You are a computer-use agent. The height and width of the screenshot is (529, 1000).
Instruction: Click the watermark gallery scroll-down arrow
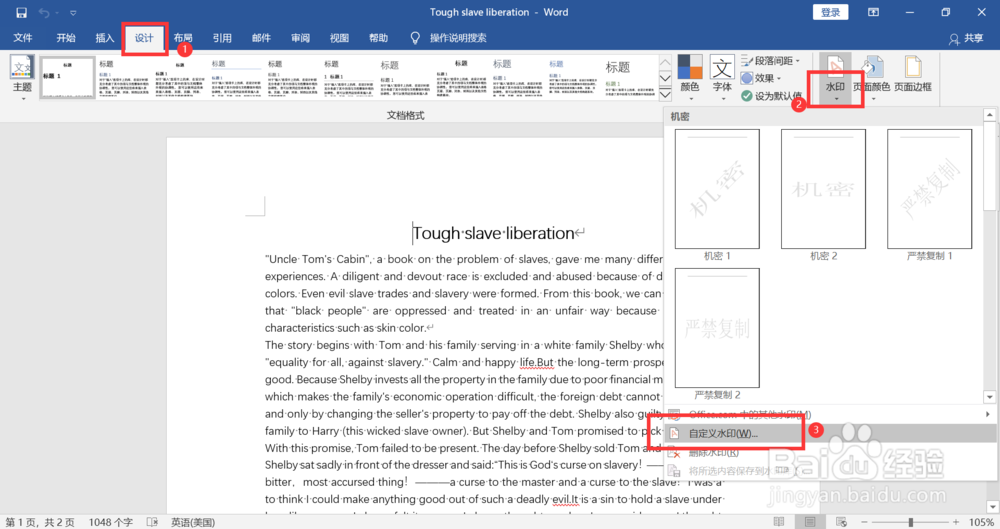click(990, 397)
